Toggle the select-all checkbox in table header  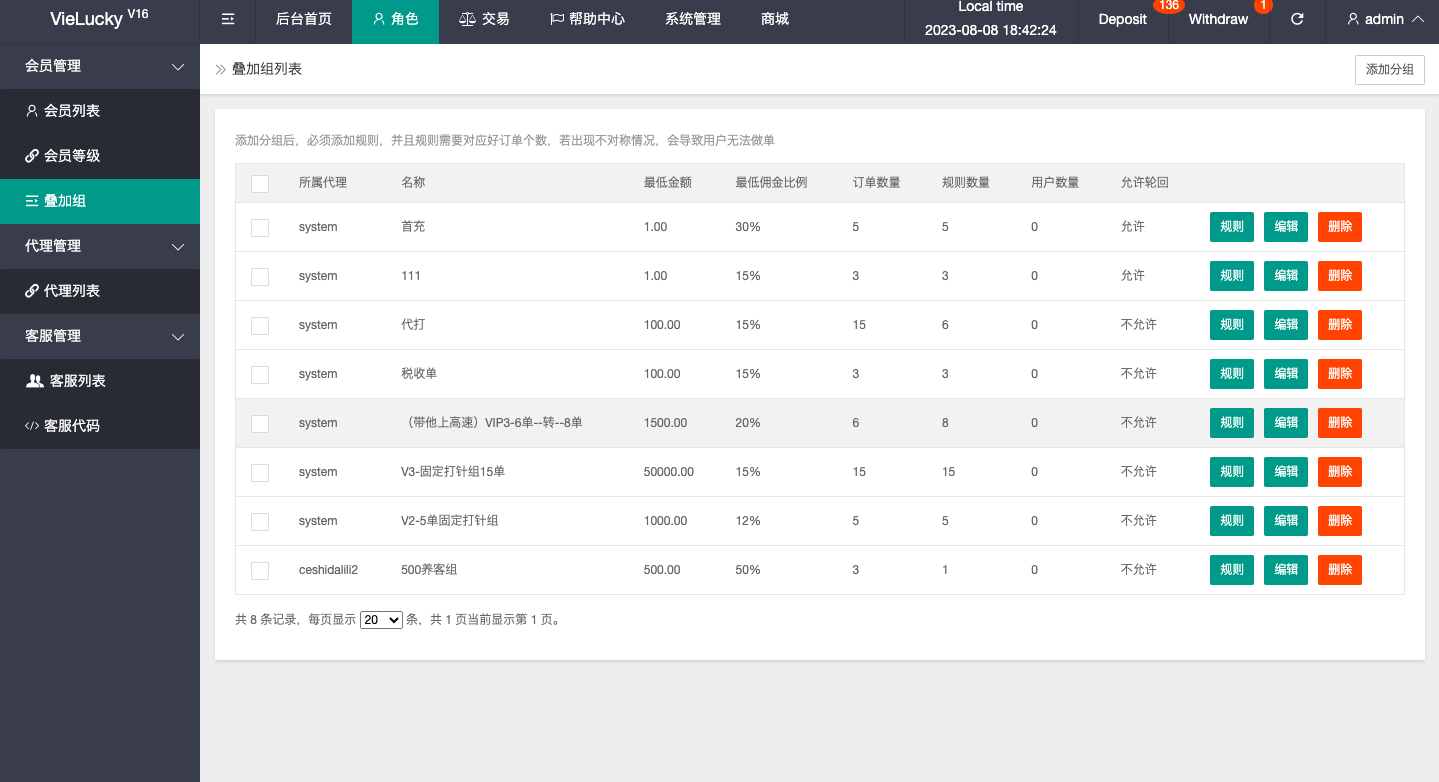(x=260, y=184)
